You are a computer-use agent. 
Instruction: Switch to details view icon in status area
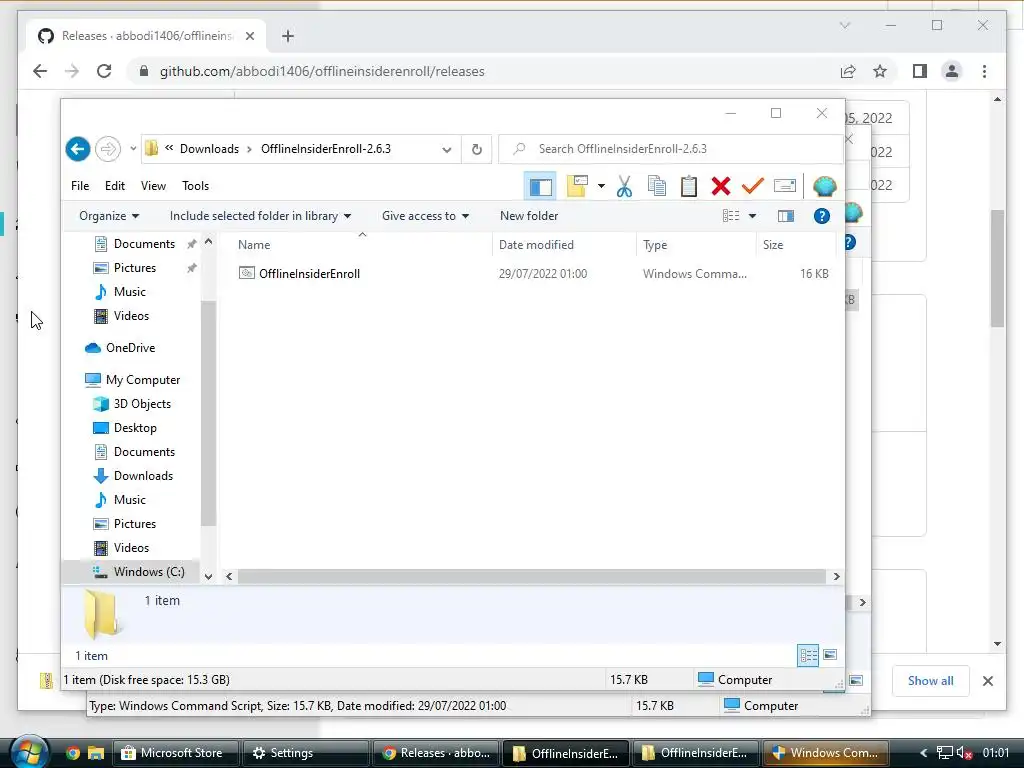pos(808,655)
